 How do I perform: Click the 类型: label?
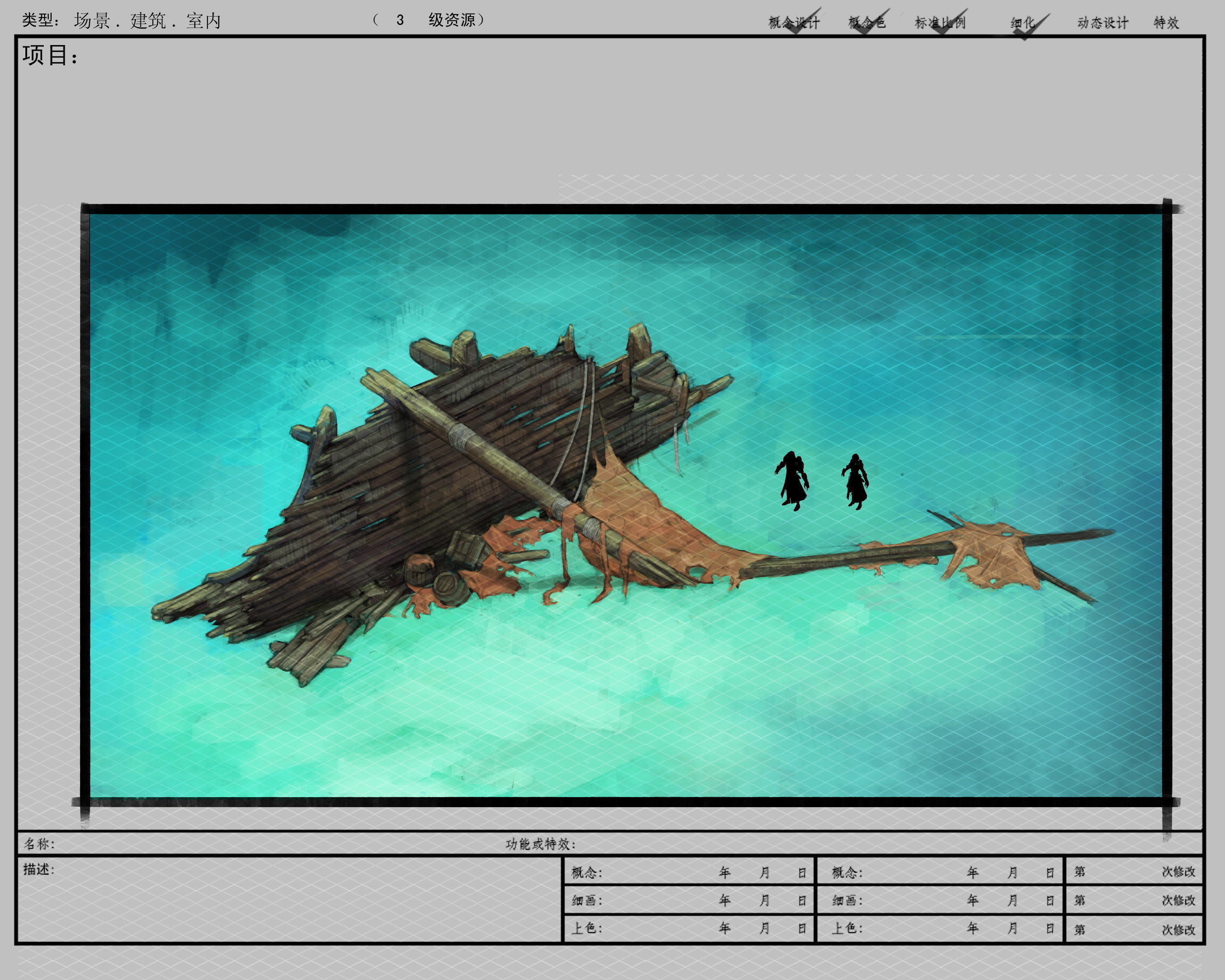[x=40, y=21]
